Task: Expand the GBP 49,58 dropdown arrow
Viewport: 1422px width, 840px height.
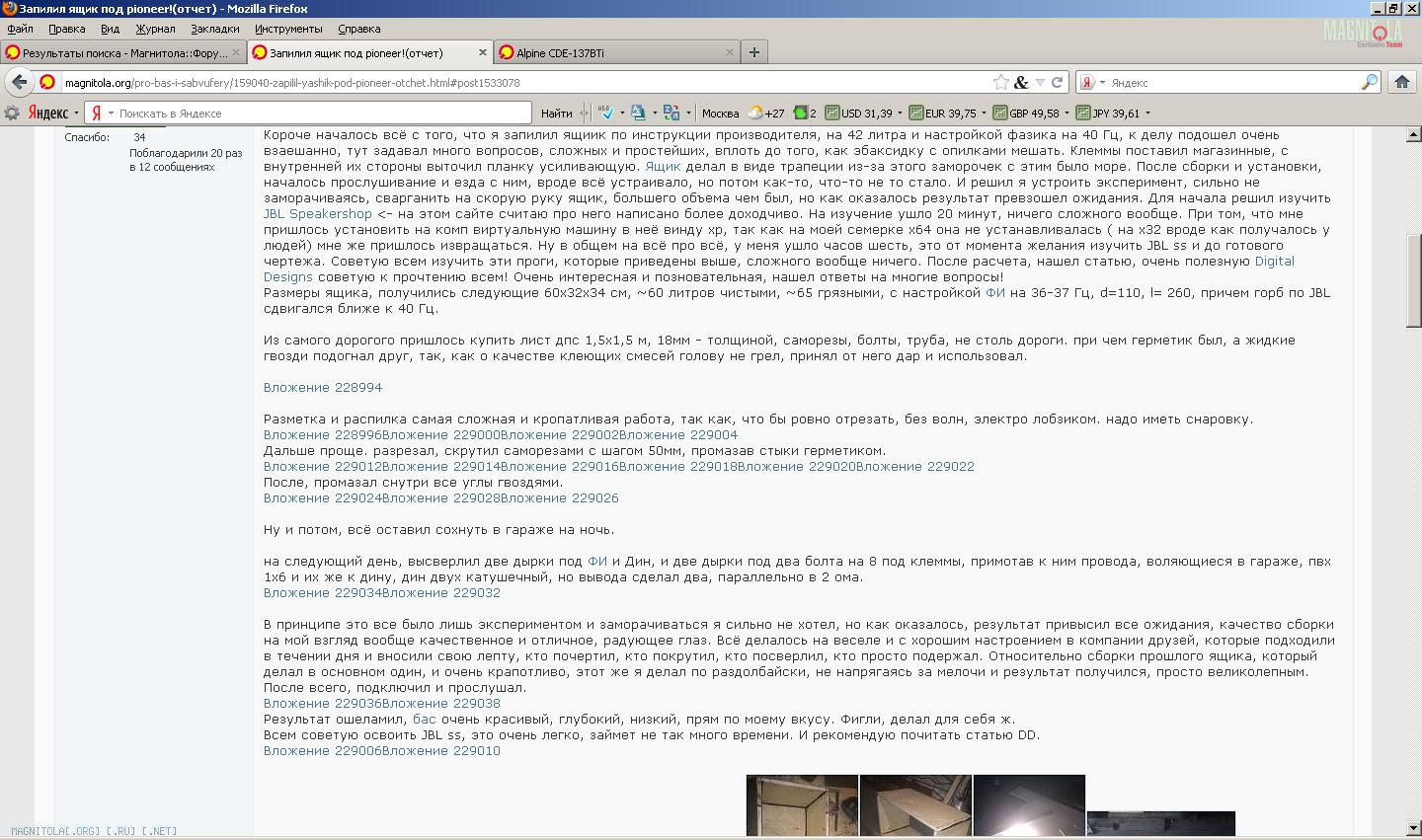Action: point(1066,113)
